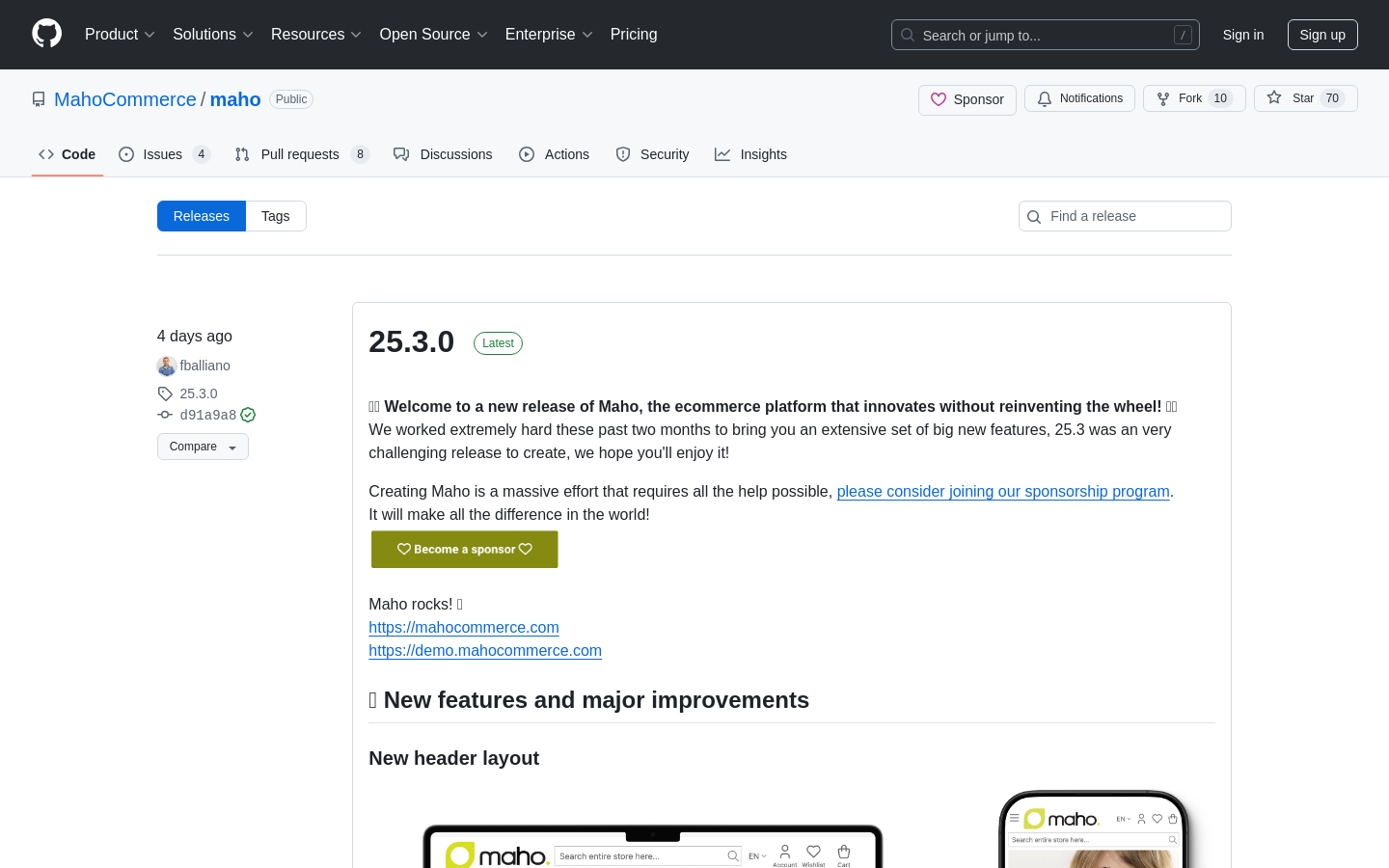1389x868 pixels.
Task: Focus the Search or jump to field
Action: coord(1046,35)
